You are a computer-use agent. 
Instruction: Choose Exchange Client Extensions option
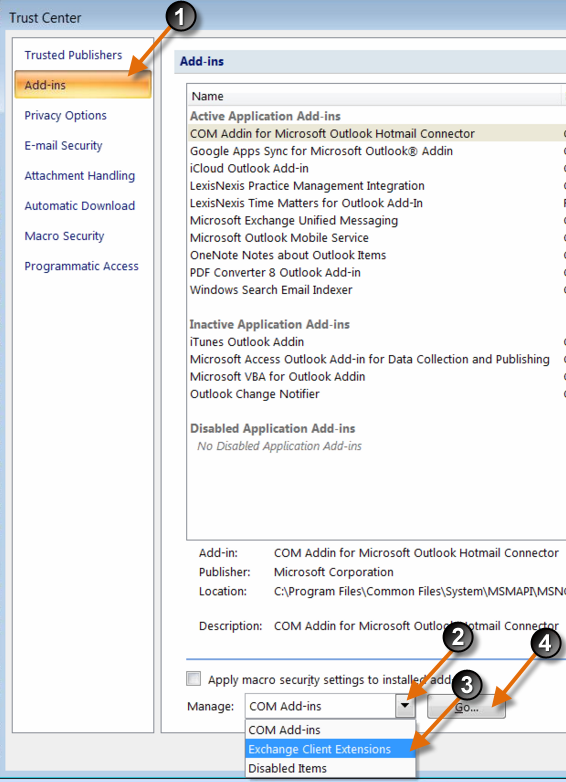click(330, 749)
